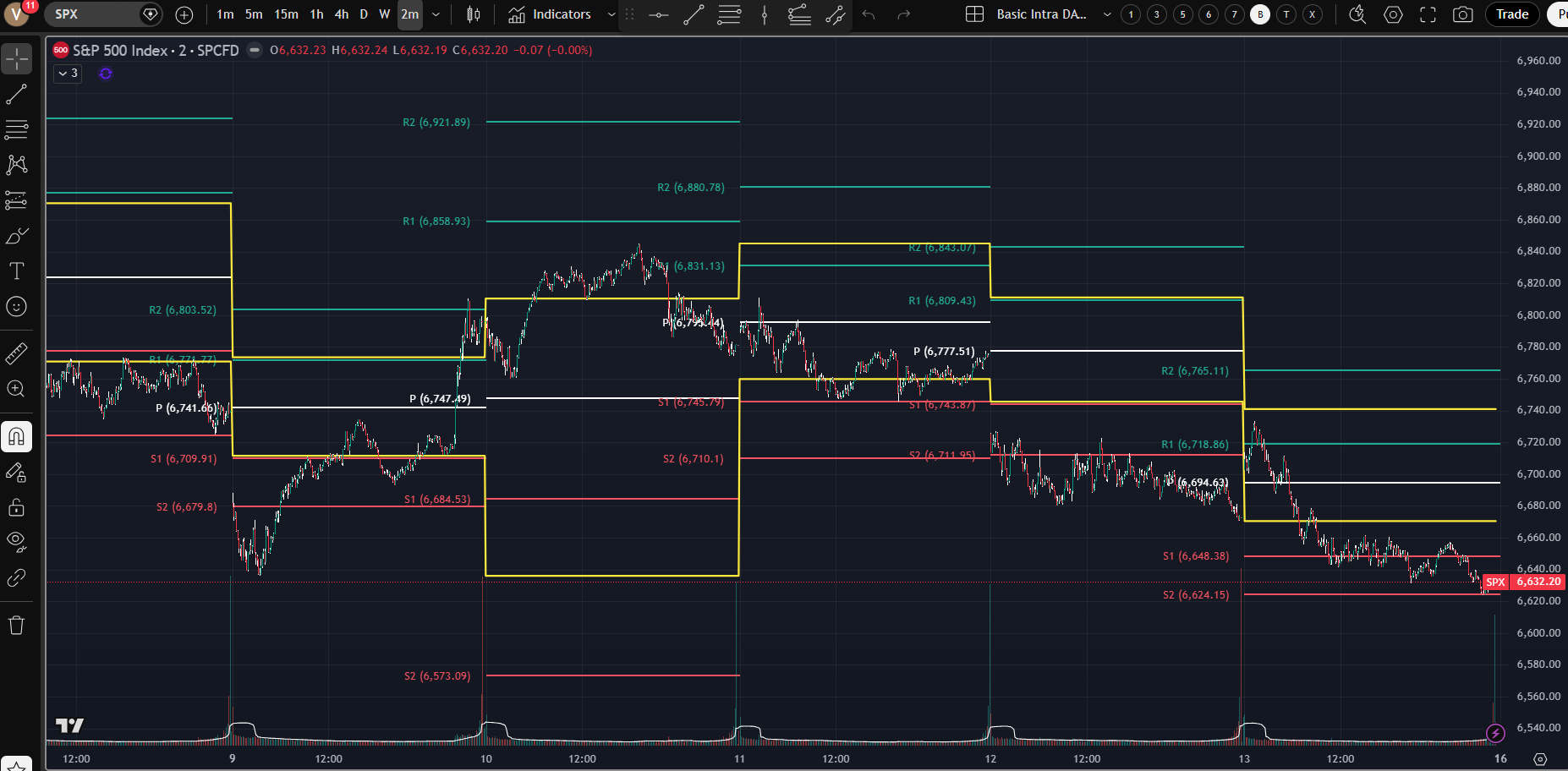Select the 4h timeframe
This screenshot has width=1568, height=771.
point(341,14)
